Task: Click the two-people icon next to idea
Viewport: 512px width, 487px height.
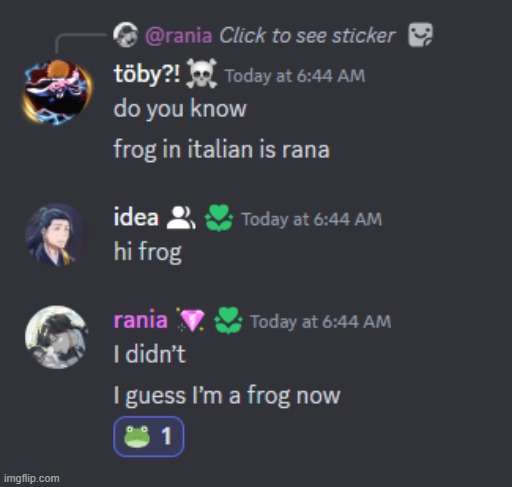Action: tap(180, 218)
